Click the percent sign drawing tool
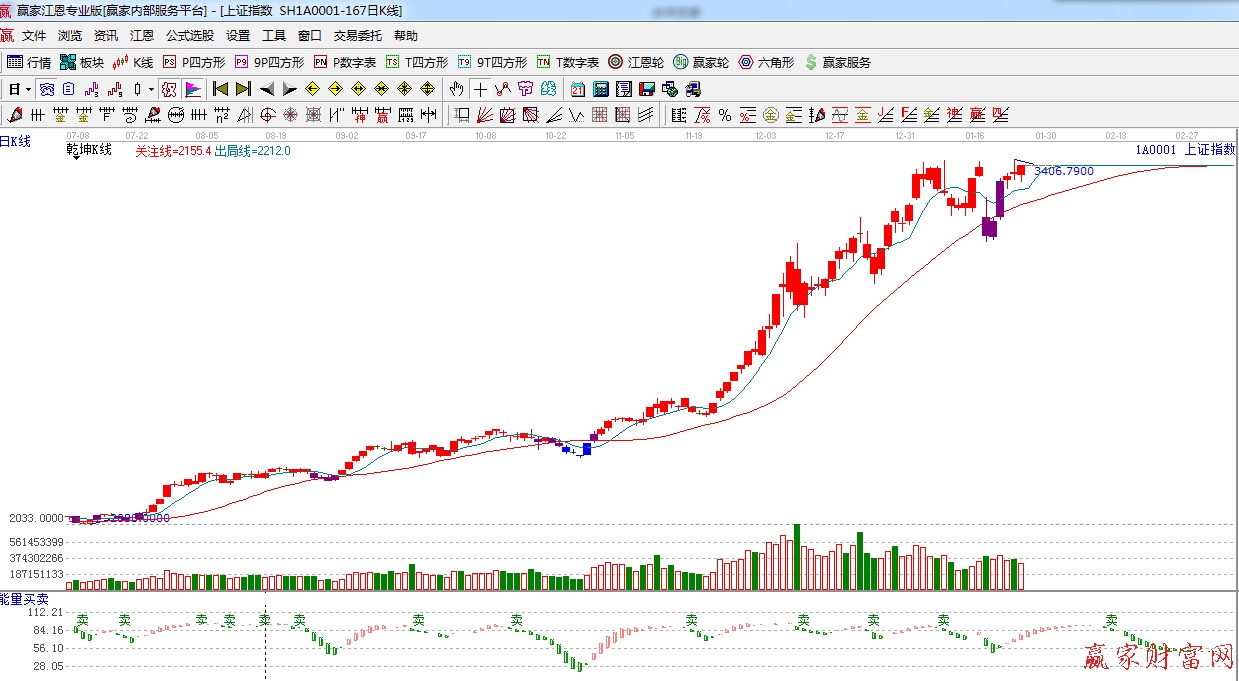 pos(724,114)
